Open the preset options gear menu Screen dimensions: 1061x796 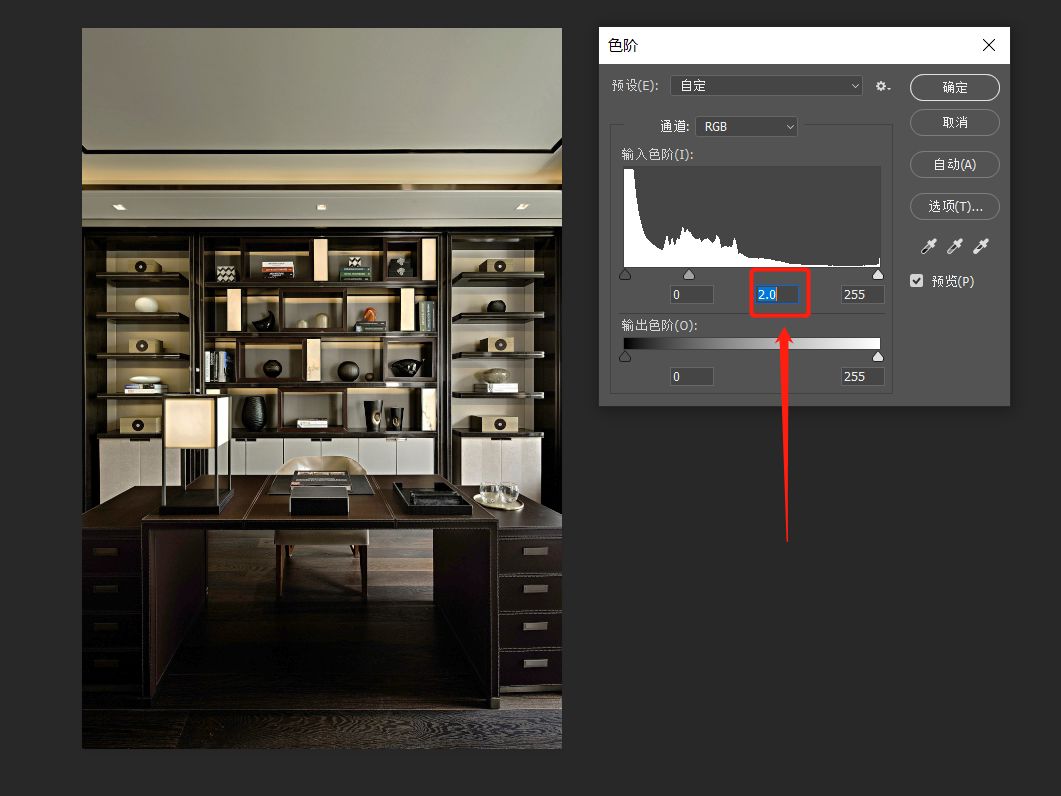[x=883, y=86]
